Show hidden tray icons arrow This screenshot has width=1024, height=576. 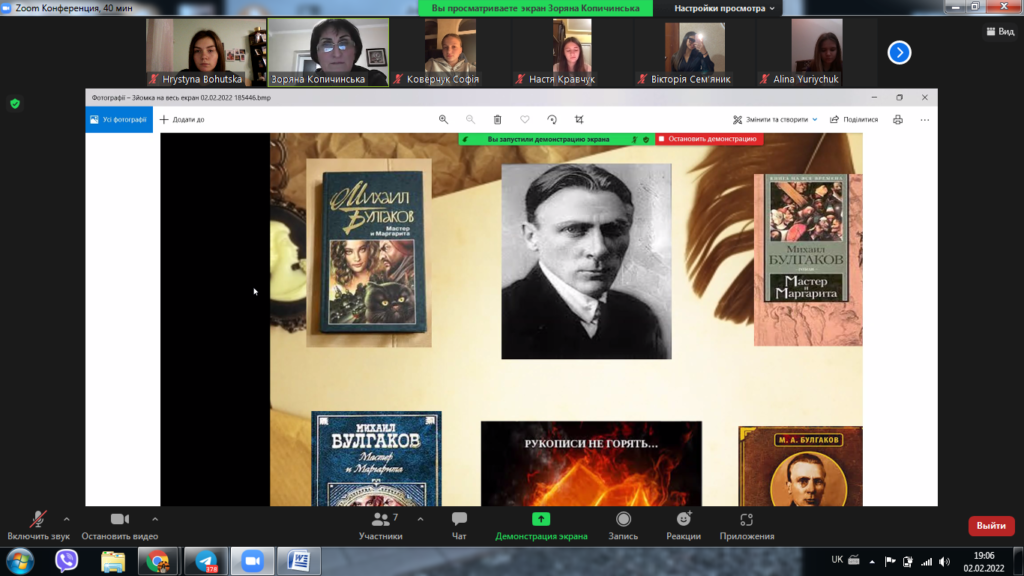872,562
